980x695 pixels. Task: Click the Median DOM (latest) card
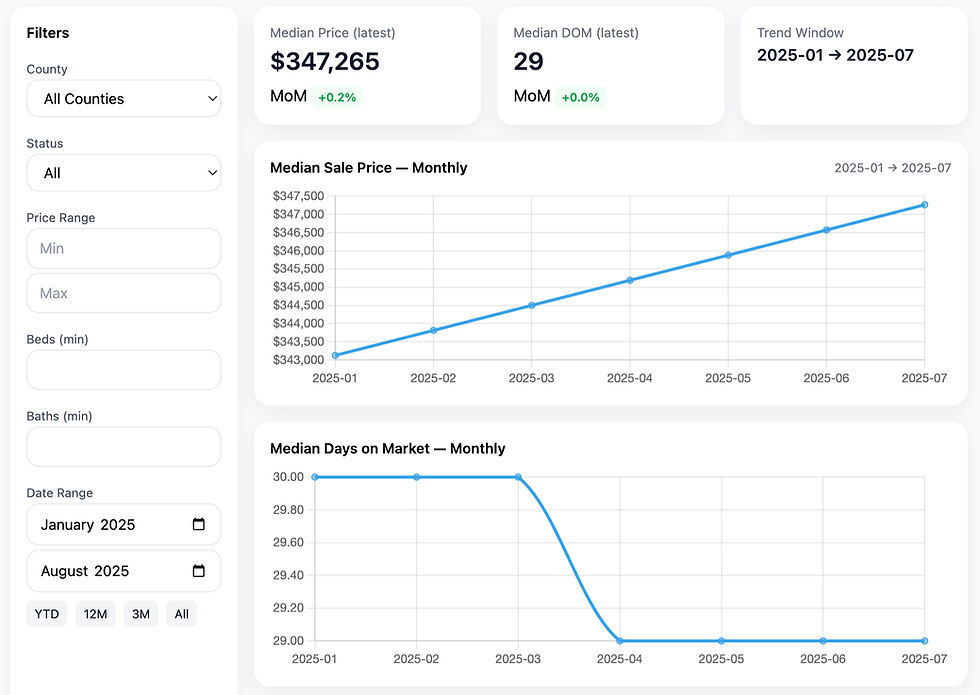[610, 65]
